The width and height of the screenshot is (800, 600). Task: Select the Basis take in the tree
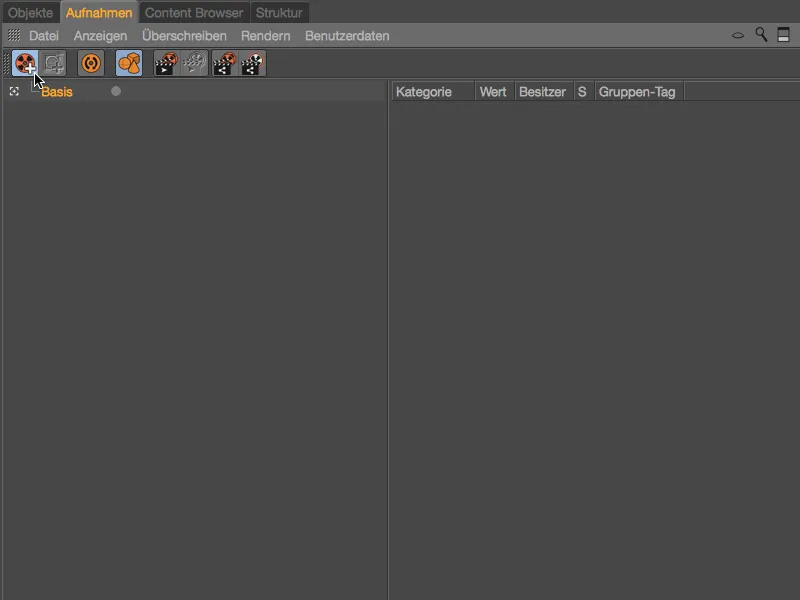(x=57, y=92)
